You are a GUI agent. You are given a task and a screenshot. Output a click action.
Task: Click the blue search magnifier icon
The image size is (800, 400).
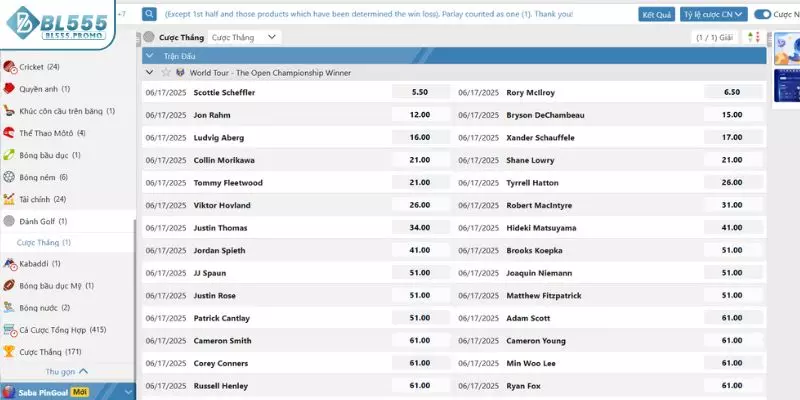(x=149, y=15)
